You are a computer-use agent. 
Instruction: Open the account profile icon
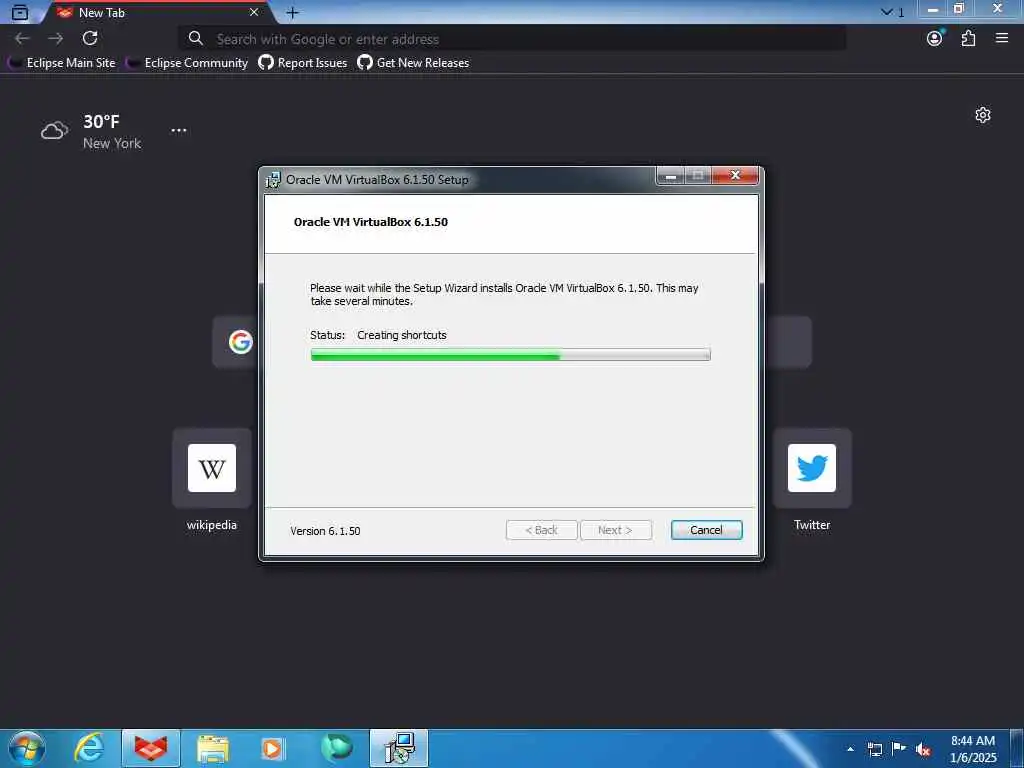pos(935,39)
